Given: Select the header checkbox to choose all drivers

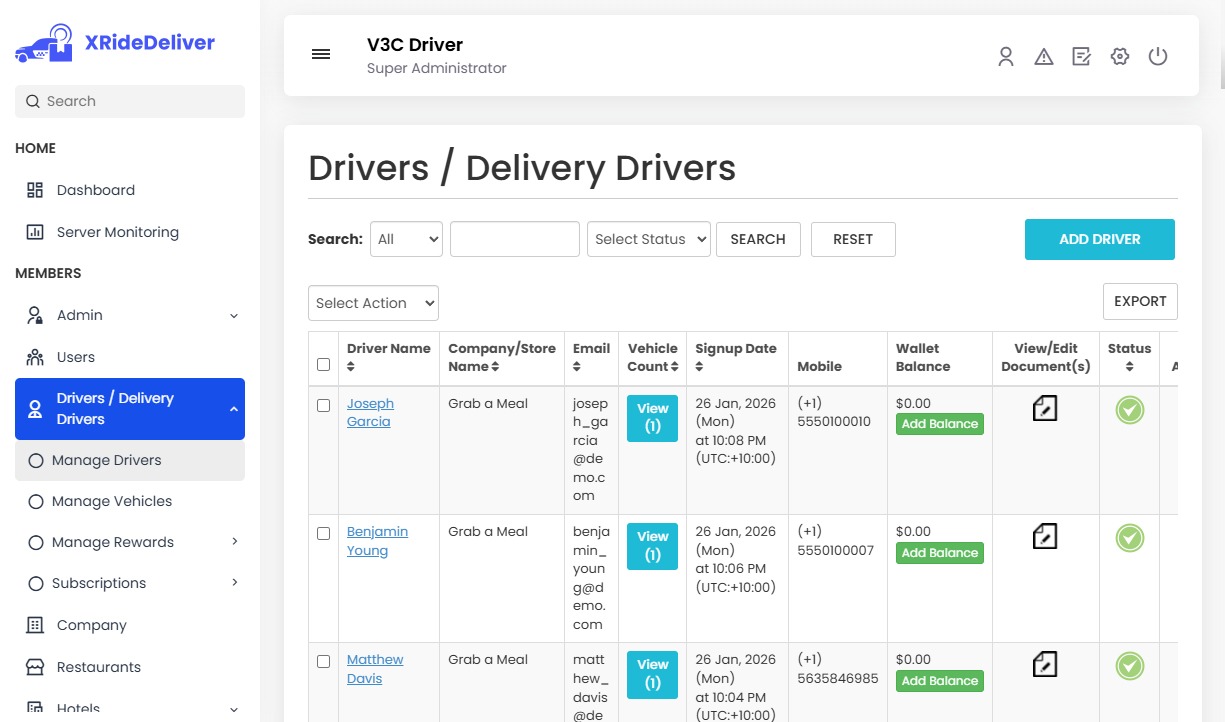Looking at the screenshot, I should coord(323,365).
